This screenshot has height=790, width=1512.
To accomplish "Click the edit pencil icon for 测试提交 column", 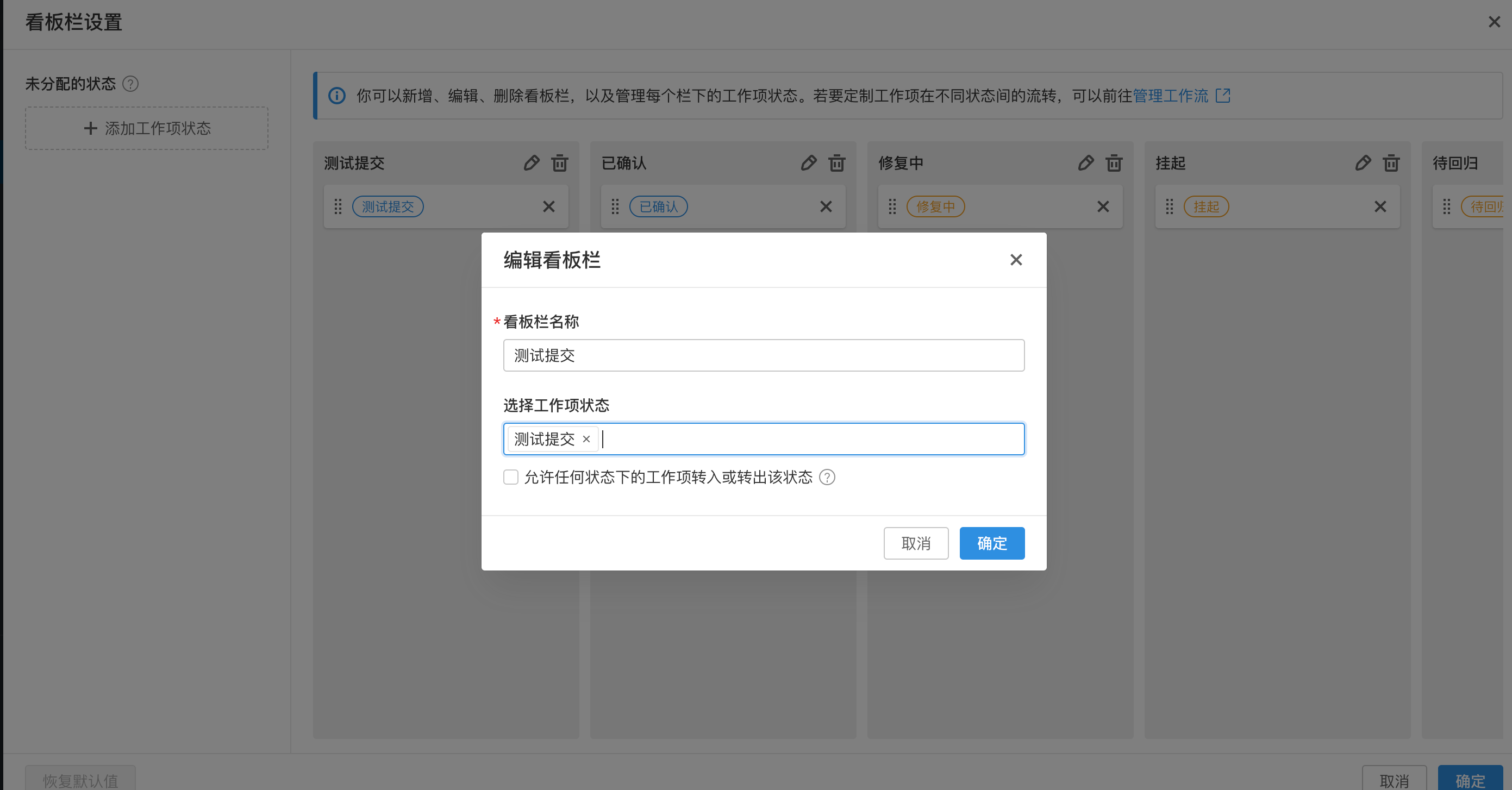I will 531,163.
